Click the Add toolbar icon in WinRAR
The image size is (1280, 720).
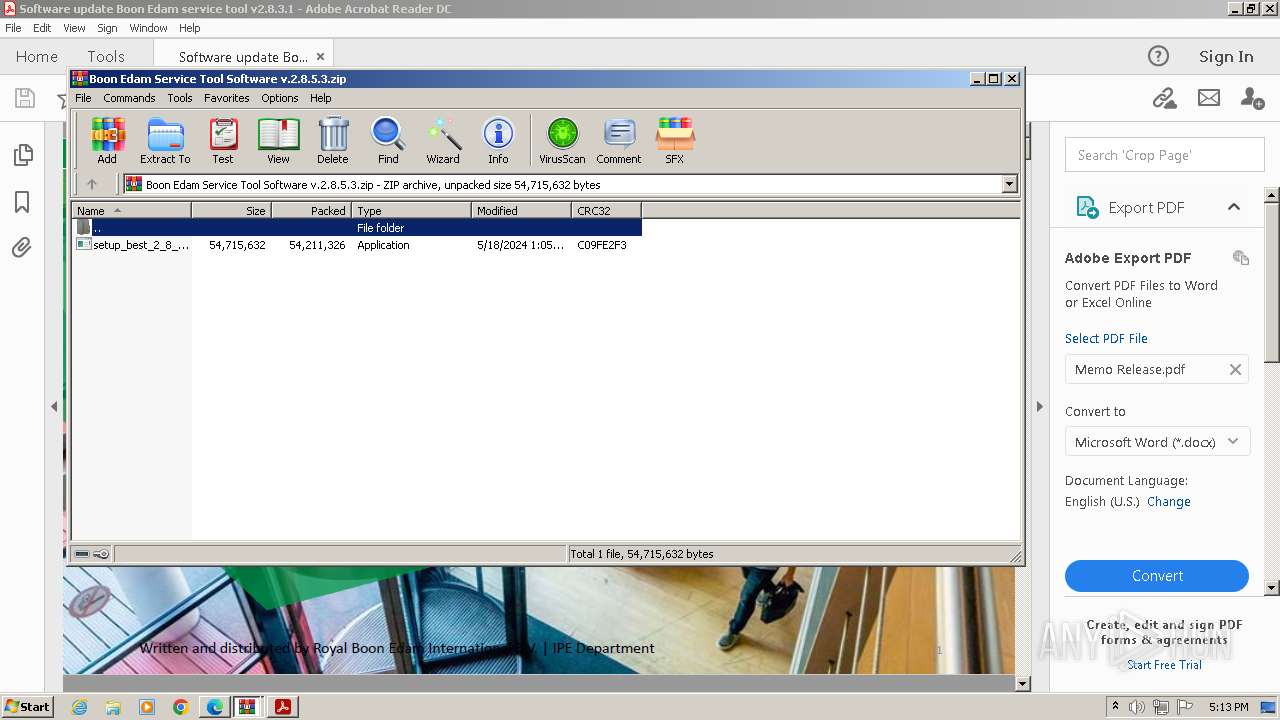coord(107,140)
